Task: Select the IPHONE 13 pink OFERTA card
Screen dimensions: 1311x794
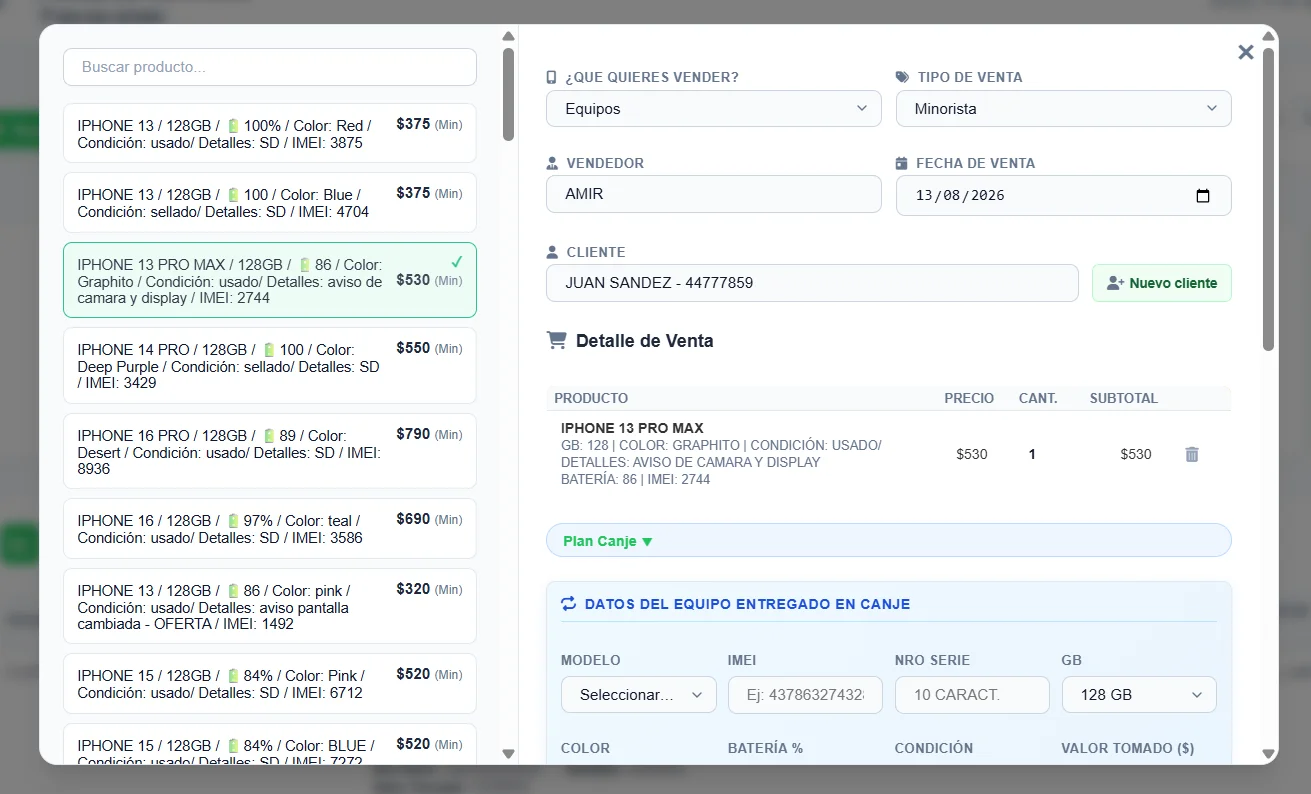Action: [270, 606]
